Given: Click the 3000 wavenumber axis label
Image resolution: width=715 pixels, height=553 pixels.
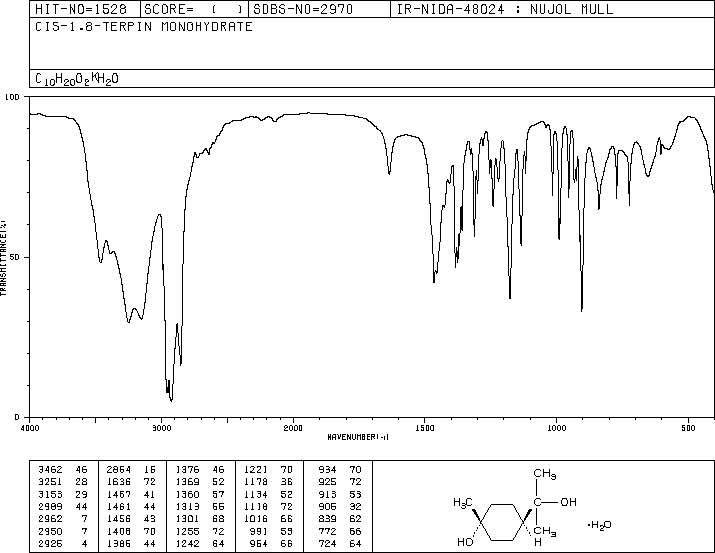Looking at the screenshot, I should tap(161, 428).
